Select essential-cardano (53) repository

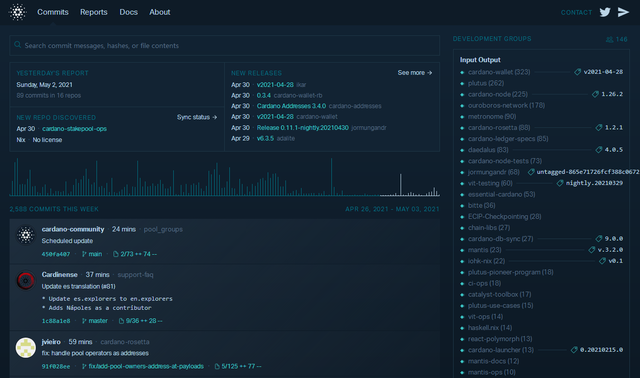[501, 194]
